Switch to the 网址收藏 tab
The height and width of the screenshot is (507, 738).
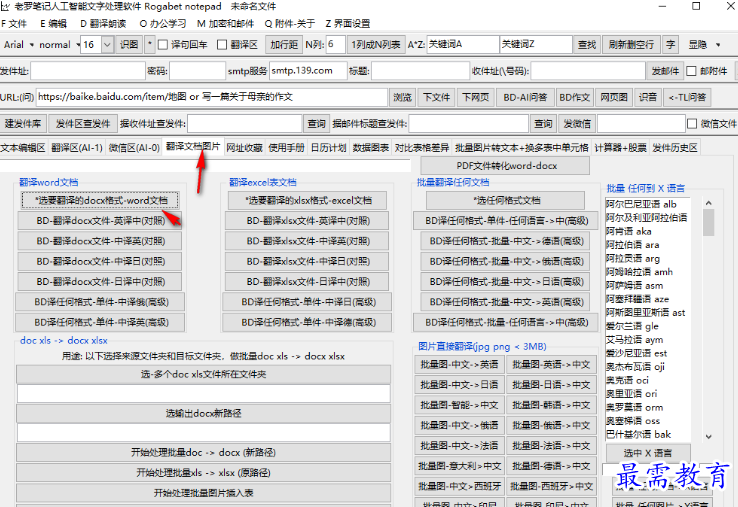[244, 148]
